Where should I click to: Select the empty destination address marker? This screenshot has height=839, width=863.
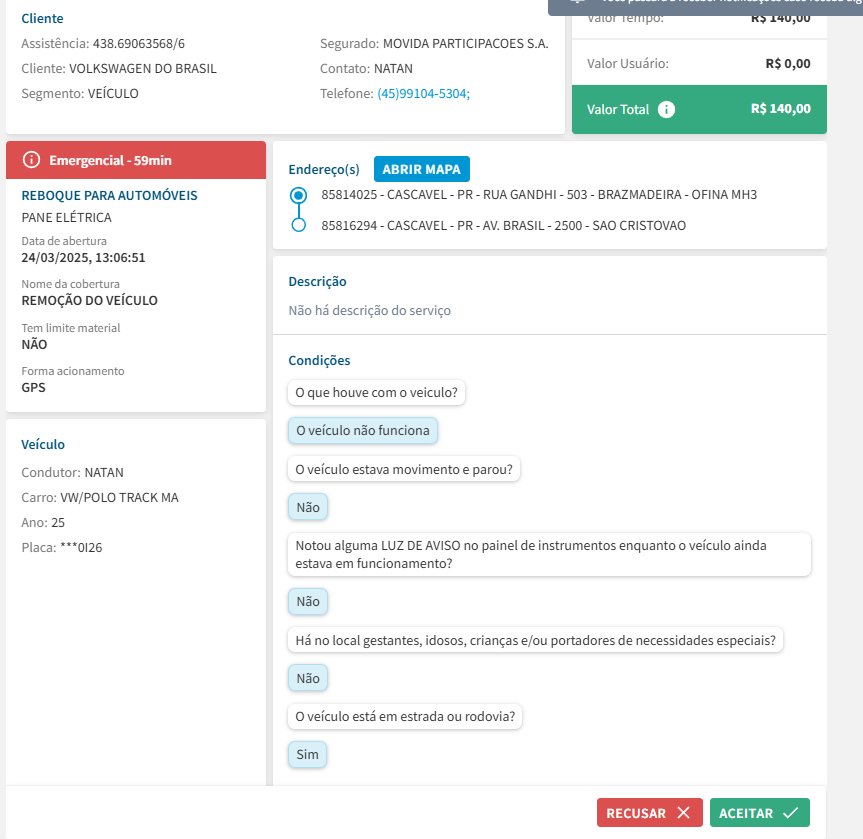[x=297, y=226]
